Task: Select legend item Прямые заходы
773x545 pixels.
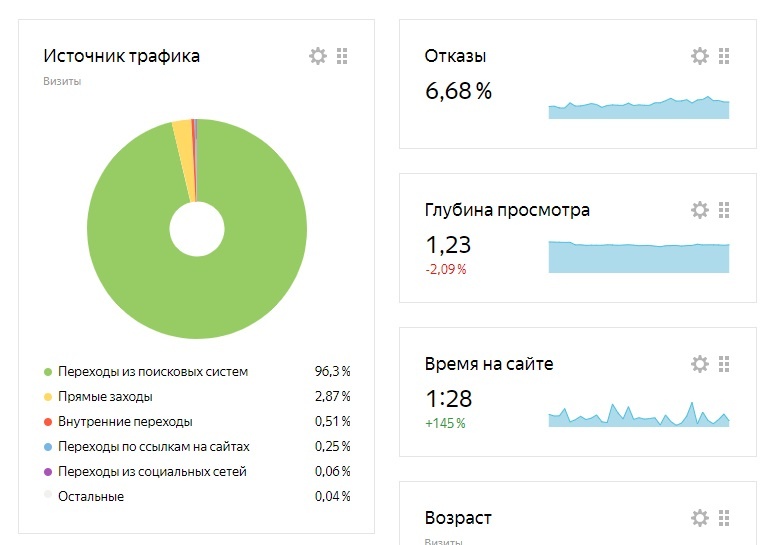Action: pos(105,397)
